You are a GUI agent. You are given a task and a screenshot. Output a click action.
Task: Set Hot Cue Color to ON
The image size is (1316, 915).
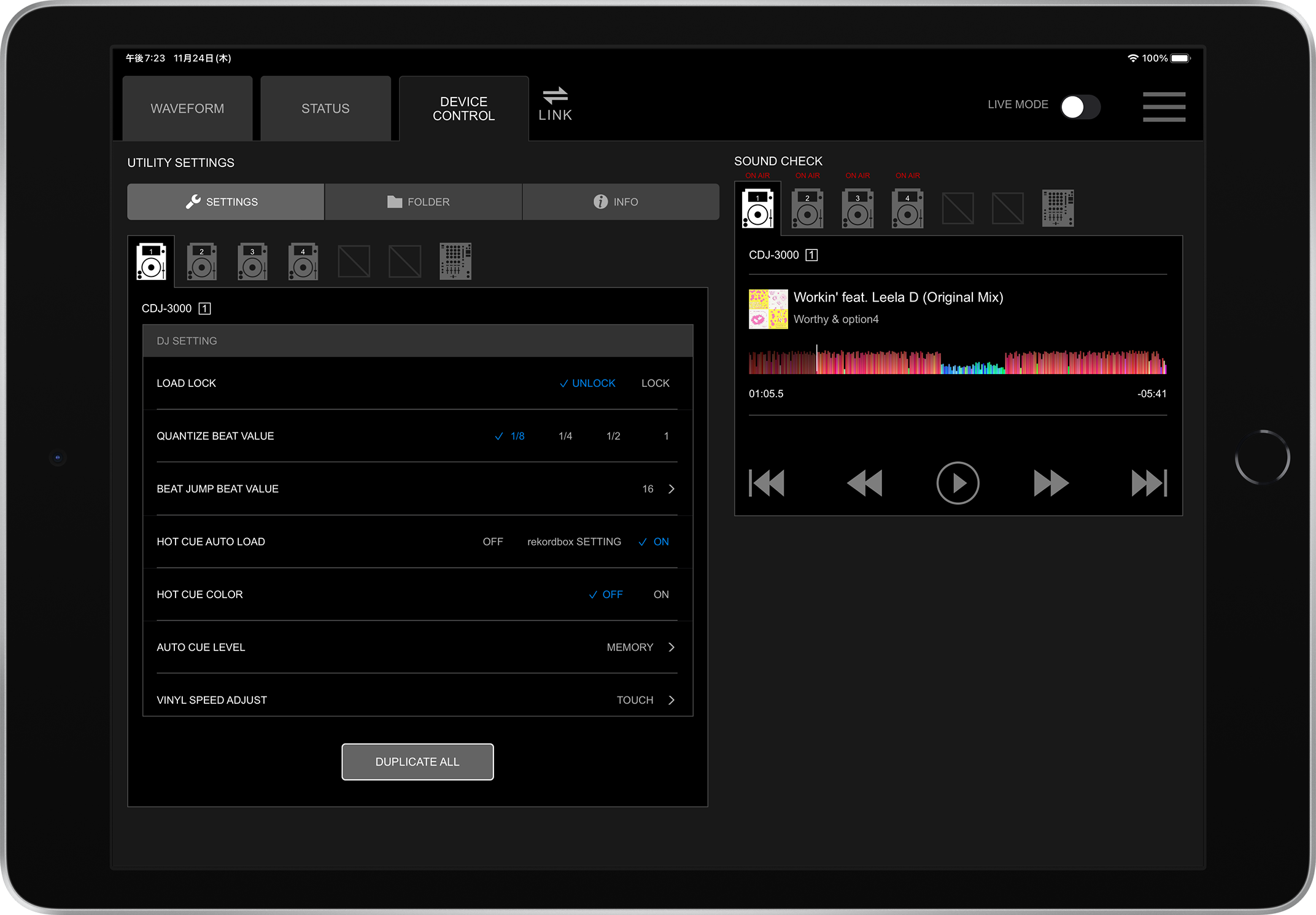tap(660, 594)
